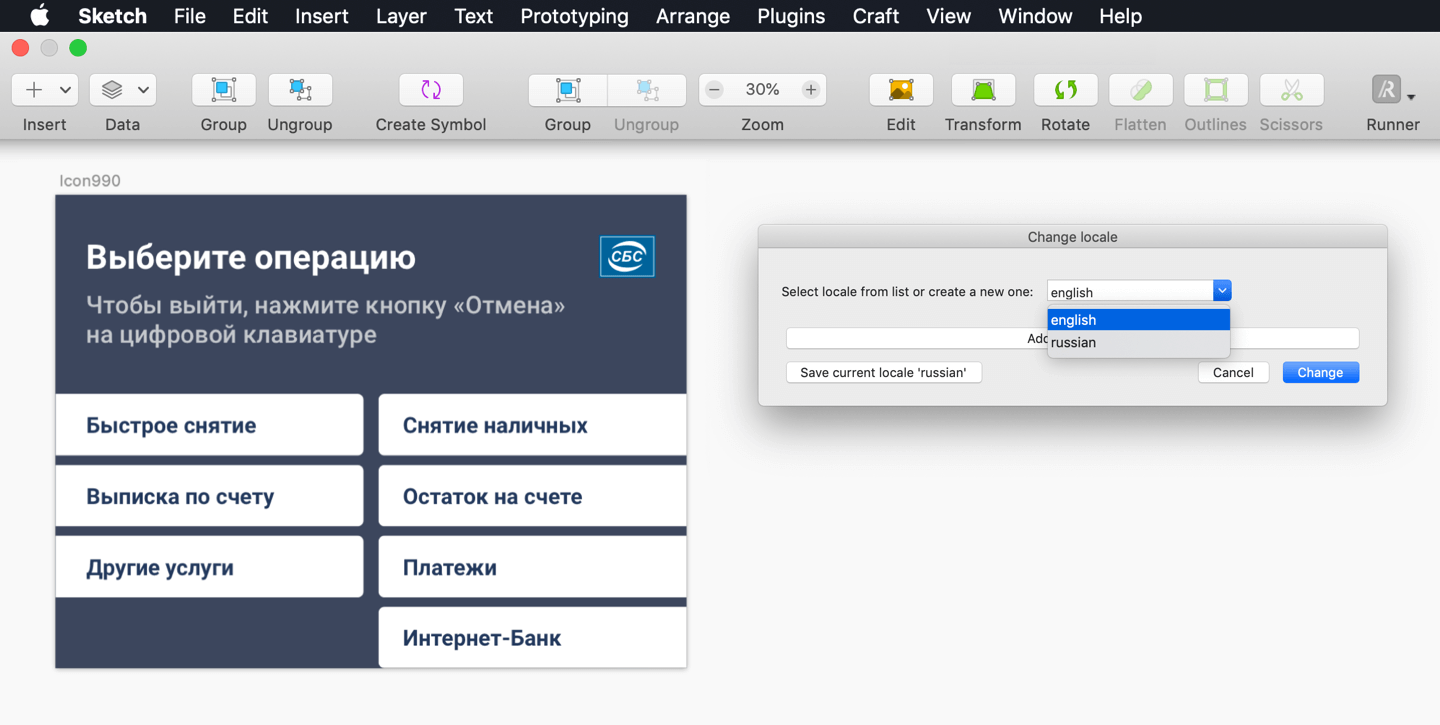The height and width of the screenshot is (725, 1440).
Task: Select the 'Чтобы выйти' subtitle text
Action: coord(326,320)
